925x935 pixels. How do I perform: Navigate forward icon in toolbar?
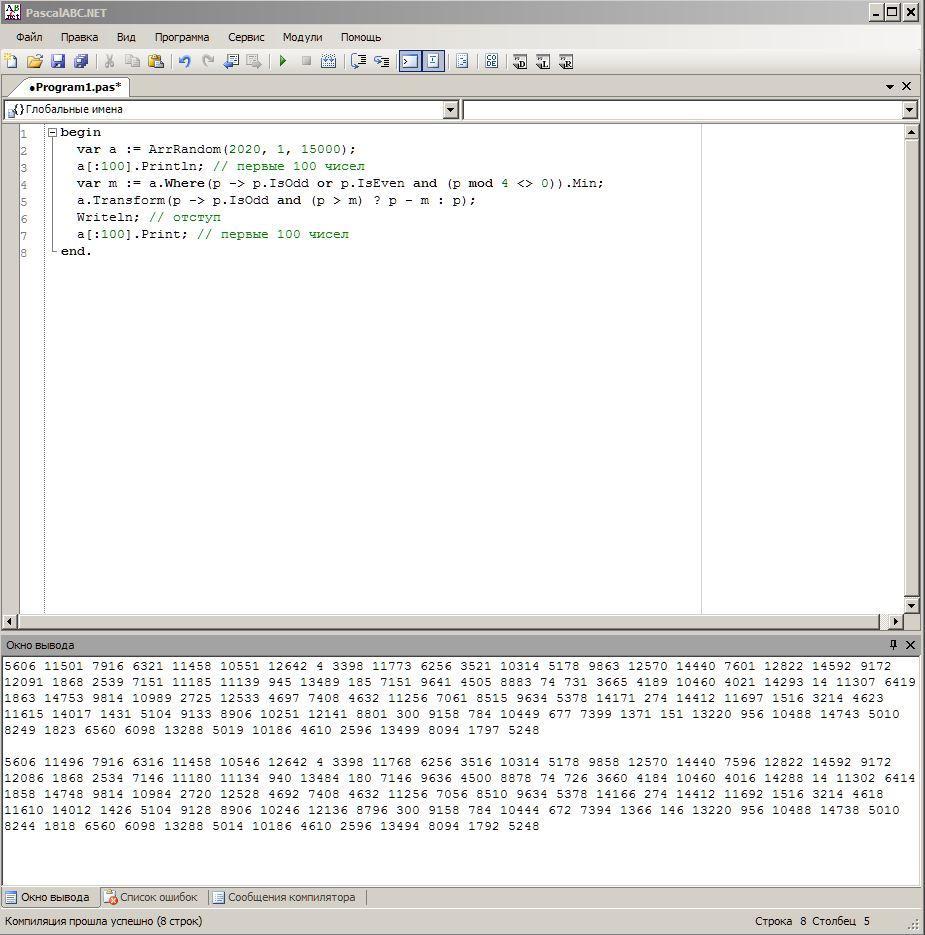[x=254, y=61]
